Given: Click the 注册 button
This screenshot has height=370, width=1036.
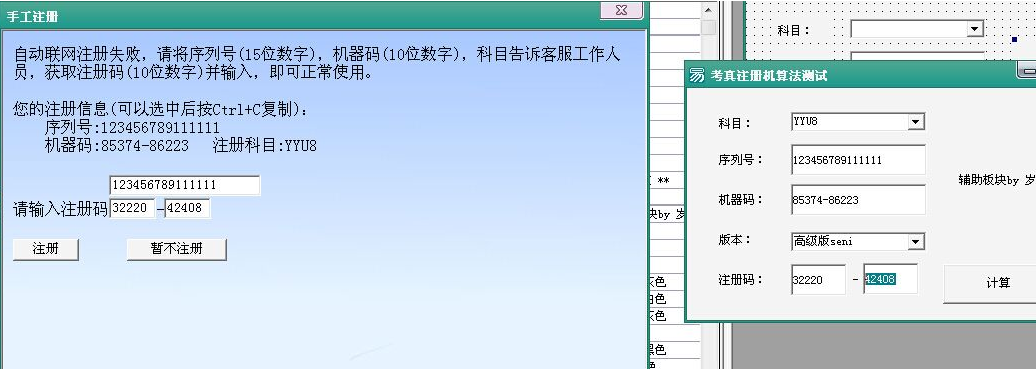Looking at the screenshot, I should pos(46,249).
